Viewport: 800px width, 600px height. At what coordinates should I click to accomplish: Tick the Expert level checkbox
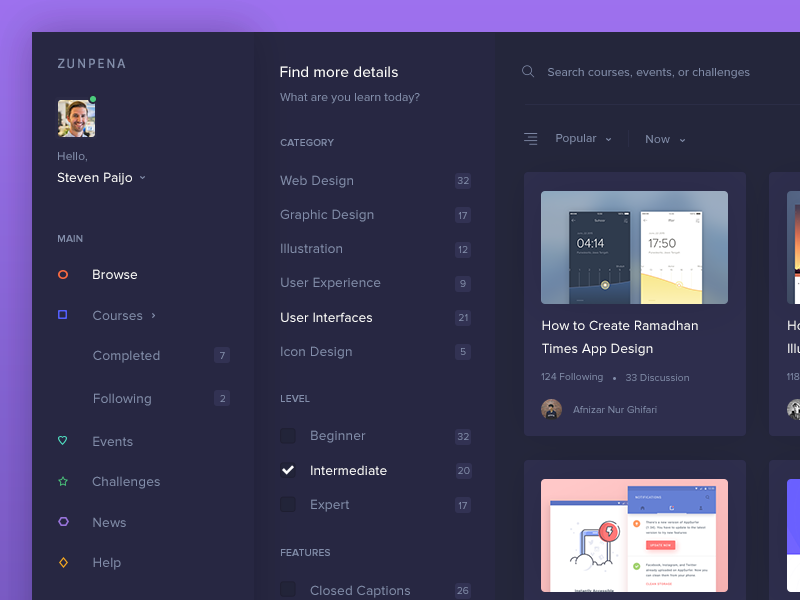288,505
